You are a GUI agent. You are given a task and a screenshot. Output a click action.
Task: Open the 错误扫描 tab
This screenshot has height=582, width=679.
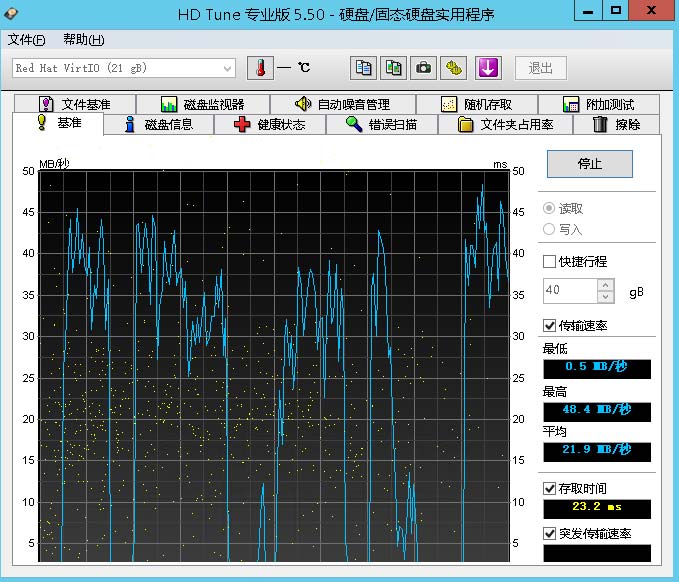point(382,125)
